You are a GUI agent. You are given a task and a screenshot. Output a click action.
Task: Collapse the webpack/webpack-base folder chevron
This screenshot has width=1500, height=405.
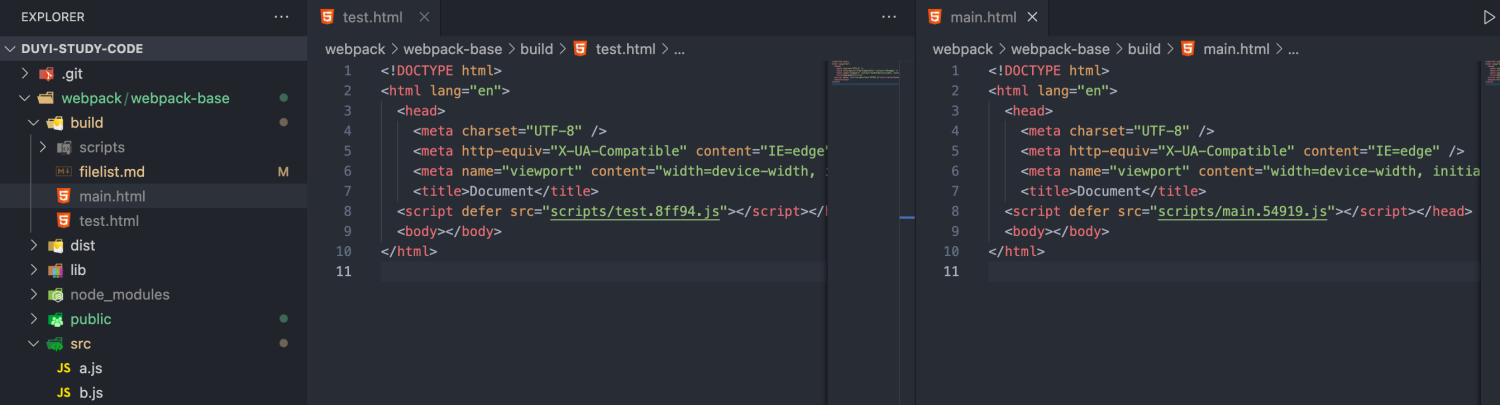pos(26,98)
